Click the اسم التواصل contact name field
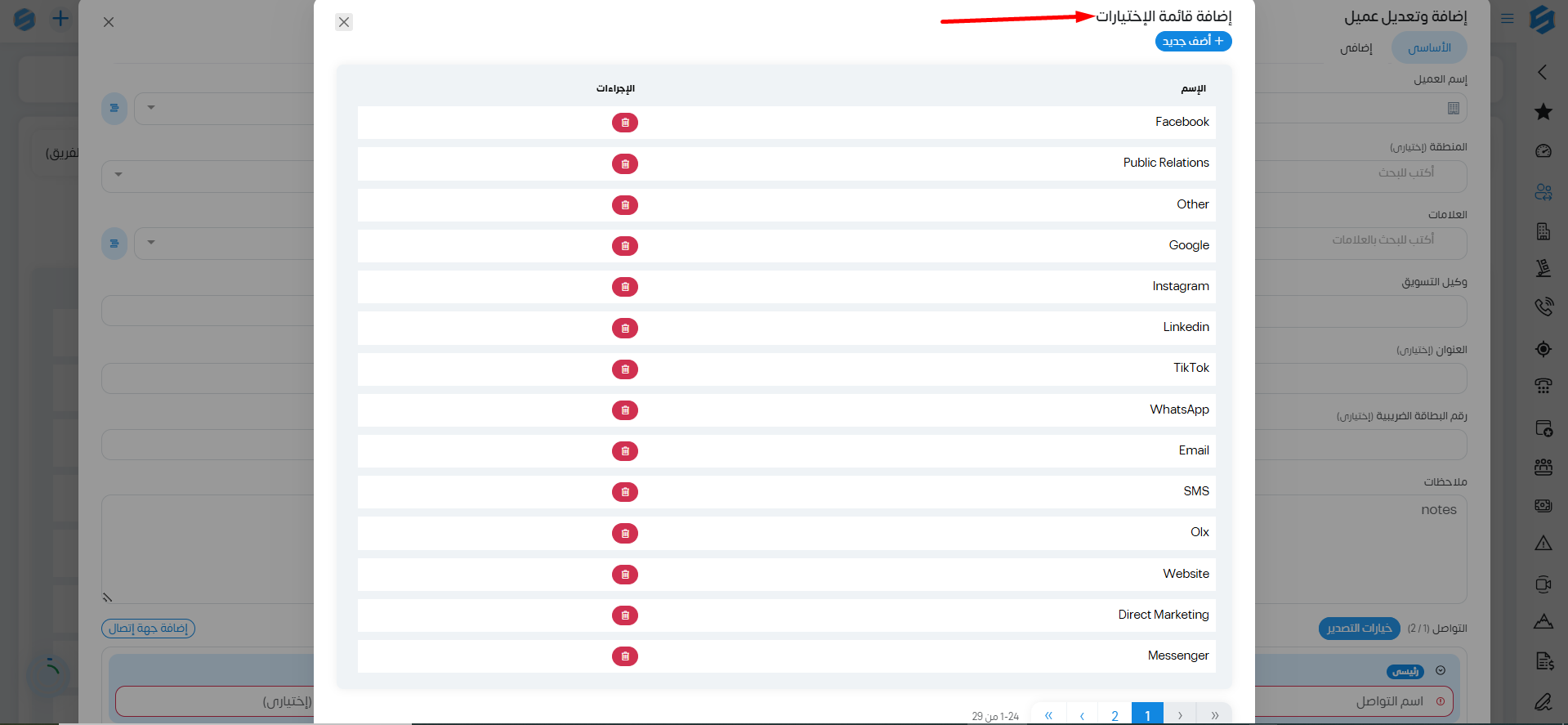 (x=1354, y=701)
